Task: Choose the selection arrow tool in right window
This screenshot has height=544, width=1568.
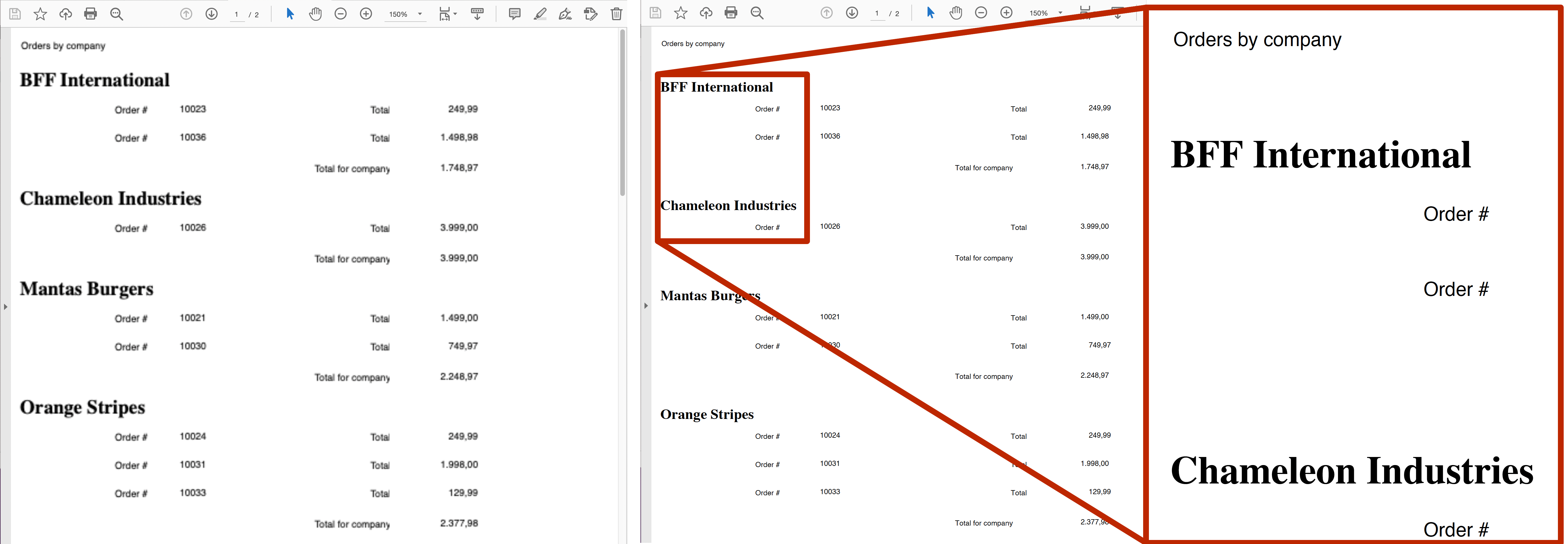Action: [x=930, y=13]
